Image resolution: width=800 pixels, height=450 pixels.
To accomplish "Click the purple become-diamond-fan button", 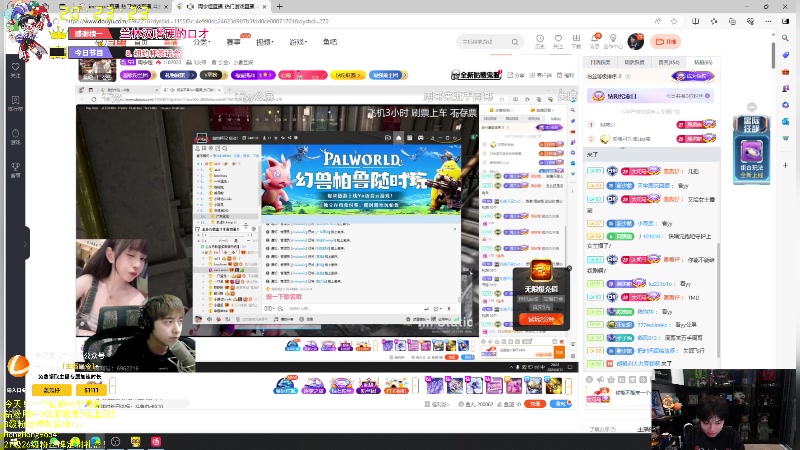I will [693, 77].
